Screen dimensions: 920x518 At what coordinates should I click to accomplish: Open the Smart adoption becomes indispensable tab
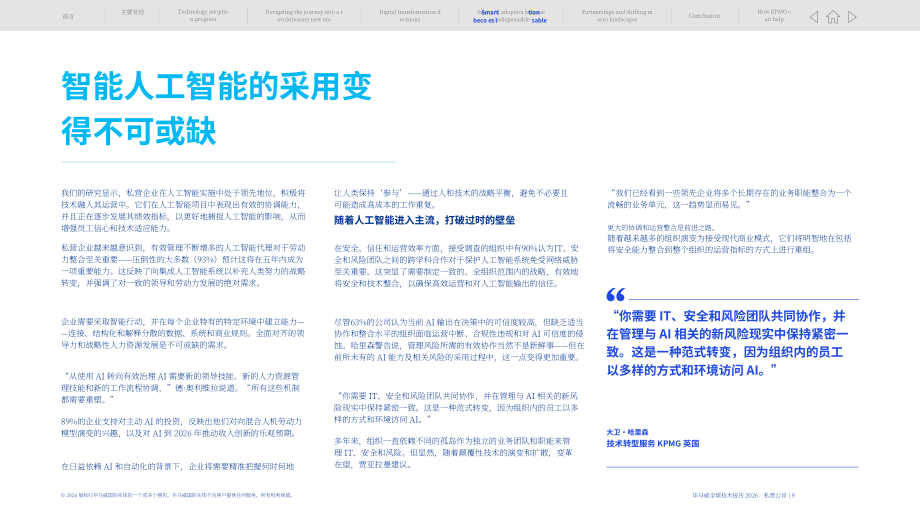(x=510, y=16)
